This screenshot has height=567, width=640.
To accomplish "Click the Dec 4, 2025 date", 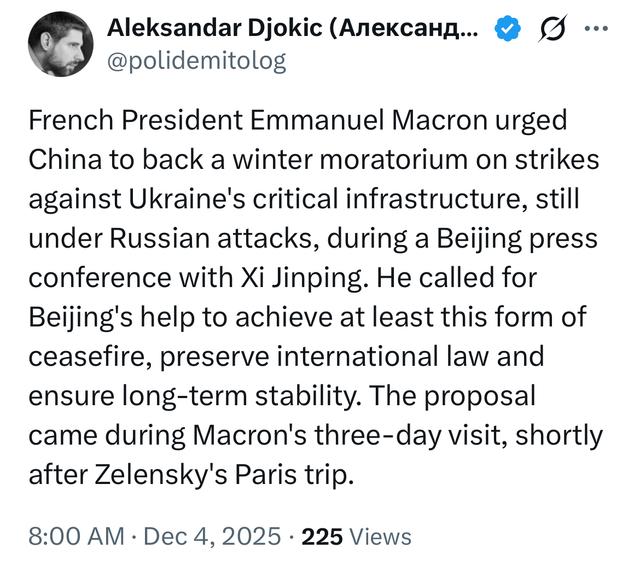I will pos(212,536).
